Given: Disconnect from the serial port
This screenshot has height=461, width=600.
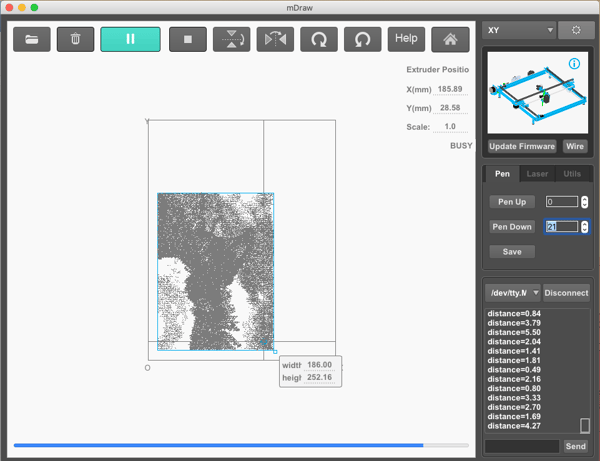Looking at the screenshot, I should coord(566,293).
